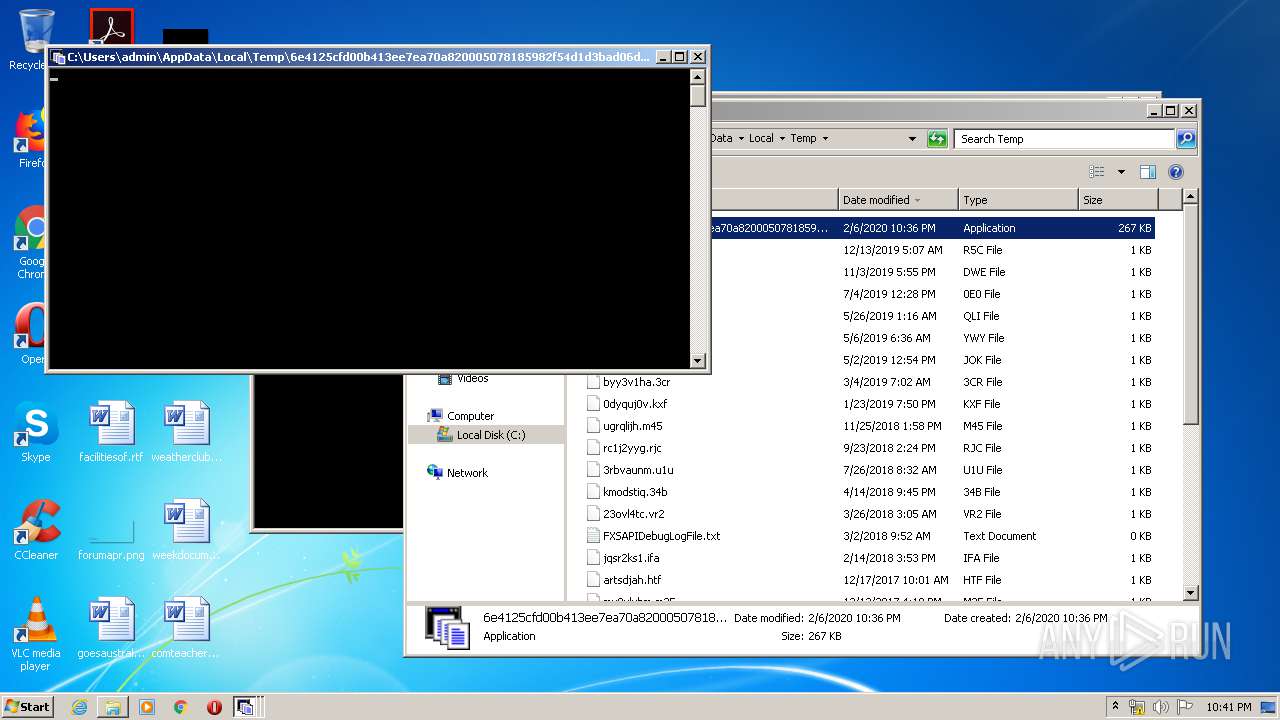This screenshot has height=720, width=1280.
Task: Open the network tray icon
Action: tap(1138, 707)
